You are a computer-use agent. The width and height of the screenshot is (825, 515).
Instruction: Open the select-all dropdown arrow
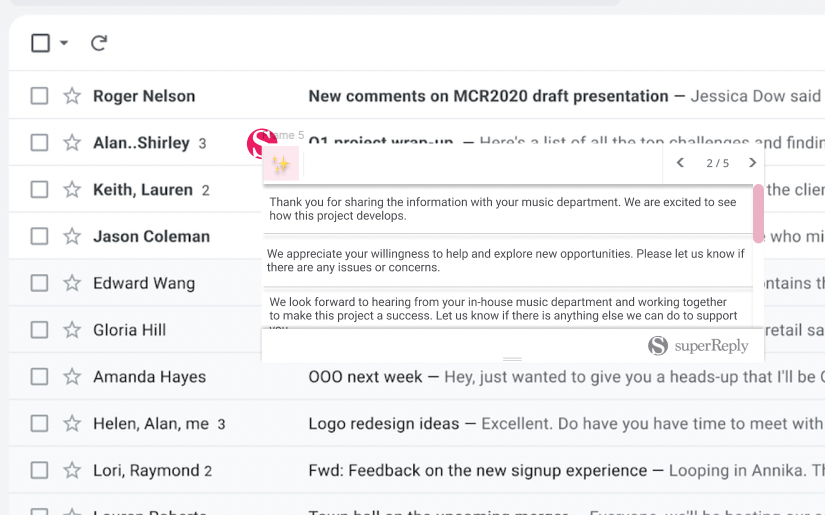tap(64, 43)
